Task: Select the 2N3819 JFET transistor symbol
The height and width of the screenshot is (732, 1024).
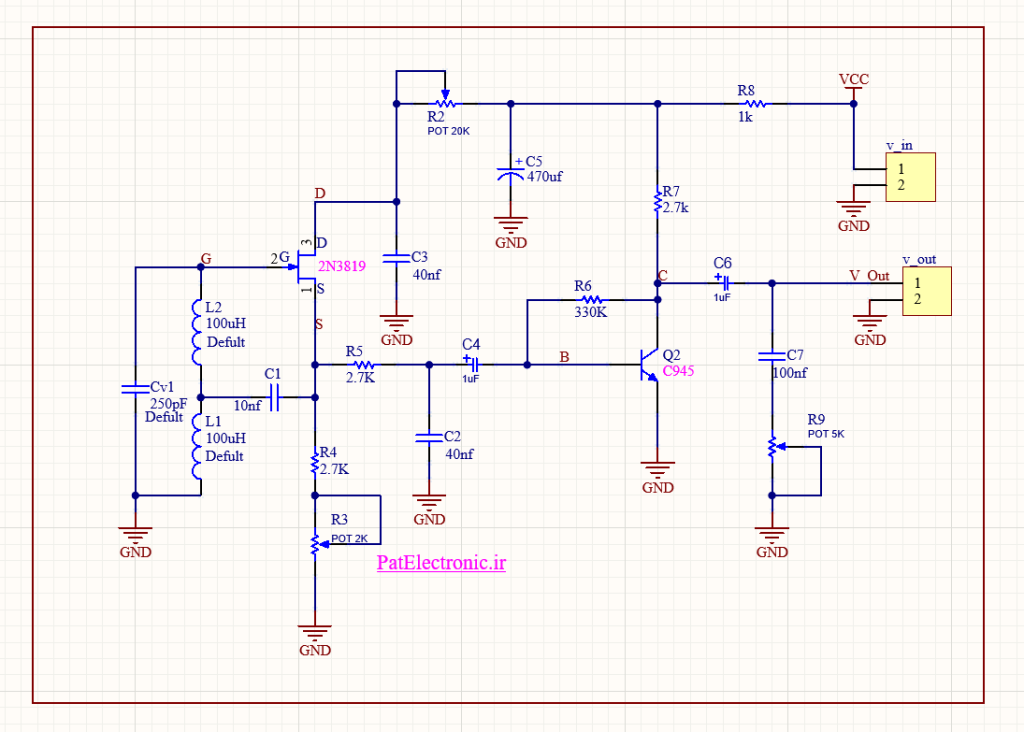Action: point(304,266)
